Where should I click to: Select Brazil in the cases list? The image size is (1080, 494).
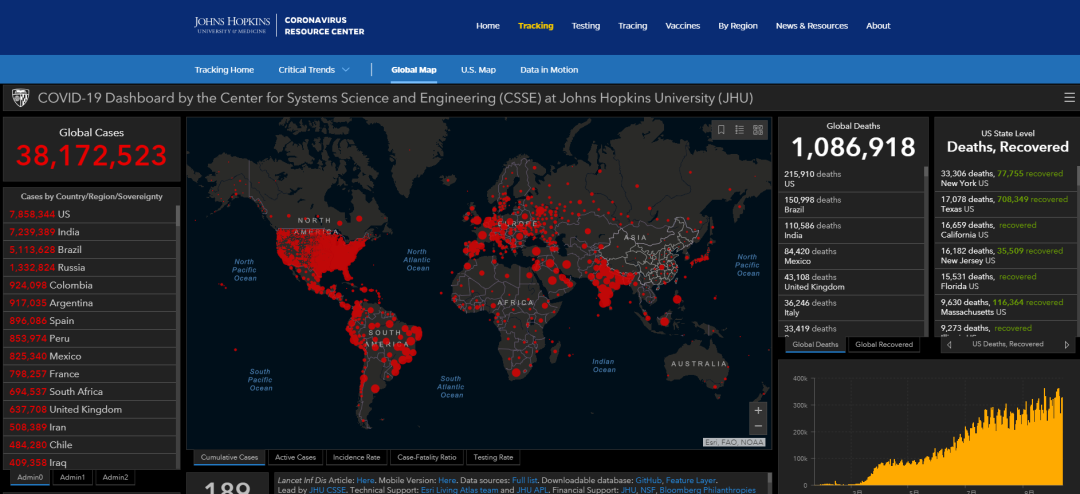[x=90, y=249]
